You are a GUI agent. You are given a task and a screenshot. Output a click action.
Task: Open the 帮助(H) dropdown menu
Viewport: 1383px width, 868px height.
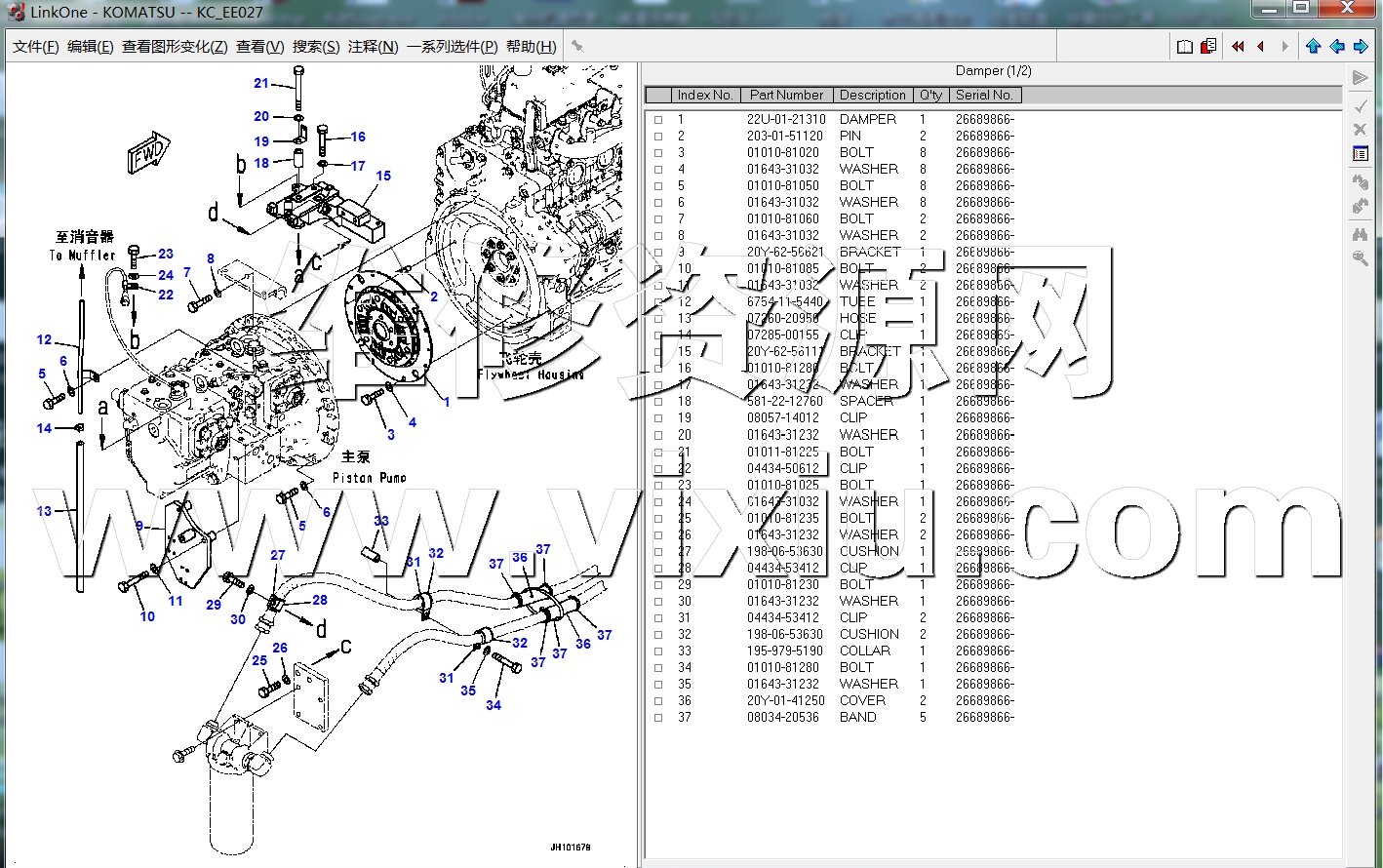(x=532, y=46)
